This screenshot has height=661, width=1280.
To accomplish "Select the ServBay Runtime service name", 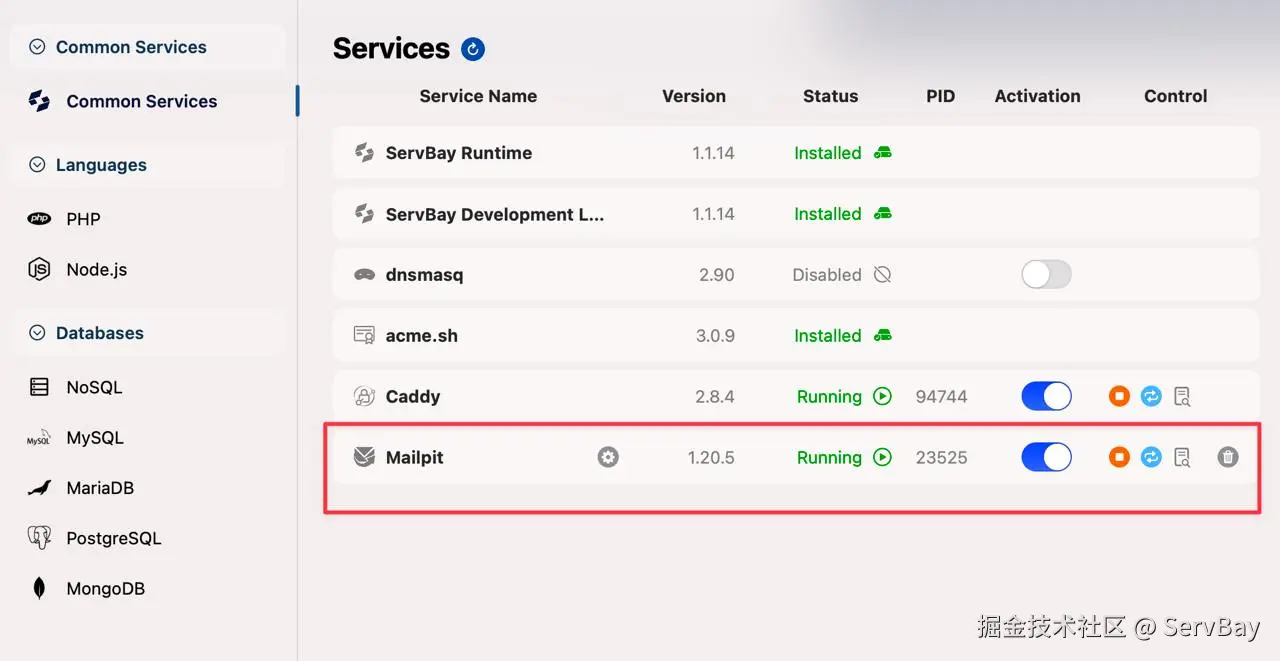I will point(459,153).
